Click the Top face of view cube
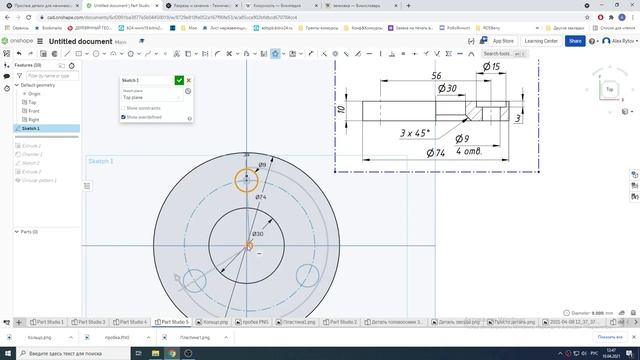Viewport: 640px width, 360px height. (609, 89)
